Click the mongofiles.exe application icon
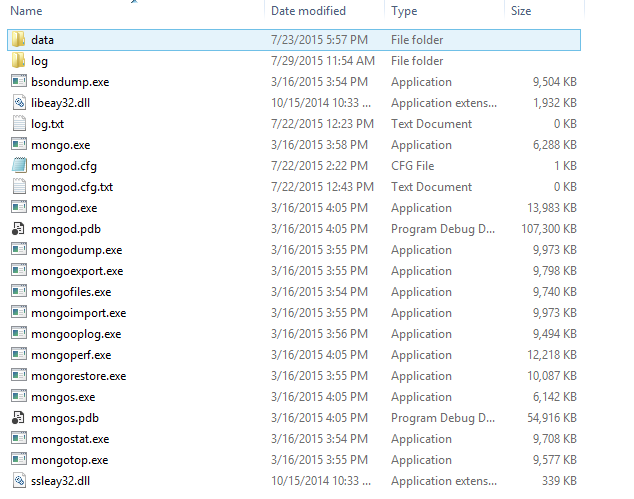The image size is (634, 499). pos(19,292)
